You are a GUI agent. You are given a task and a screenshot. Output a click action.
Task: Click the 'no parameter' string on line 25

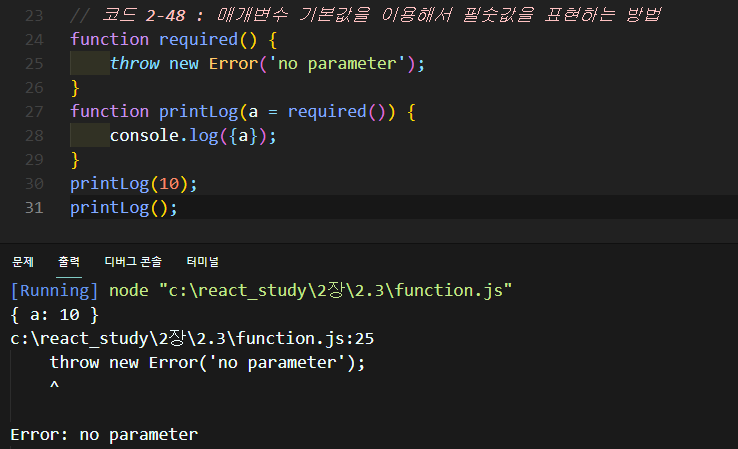click(337, 64)
